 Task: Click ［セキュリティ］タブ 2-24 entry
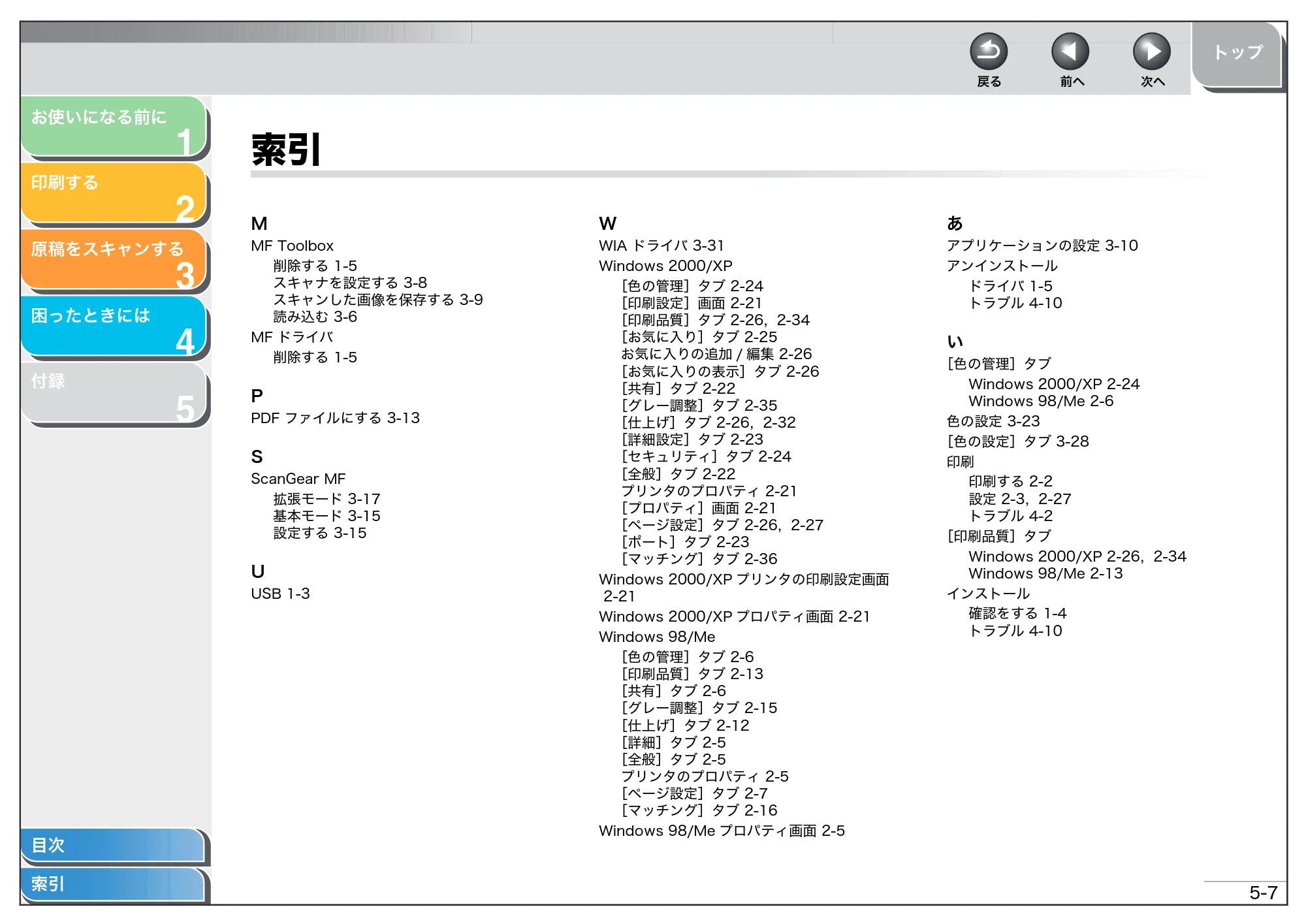pos(707,456)
